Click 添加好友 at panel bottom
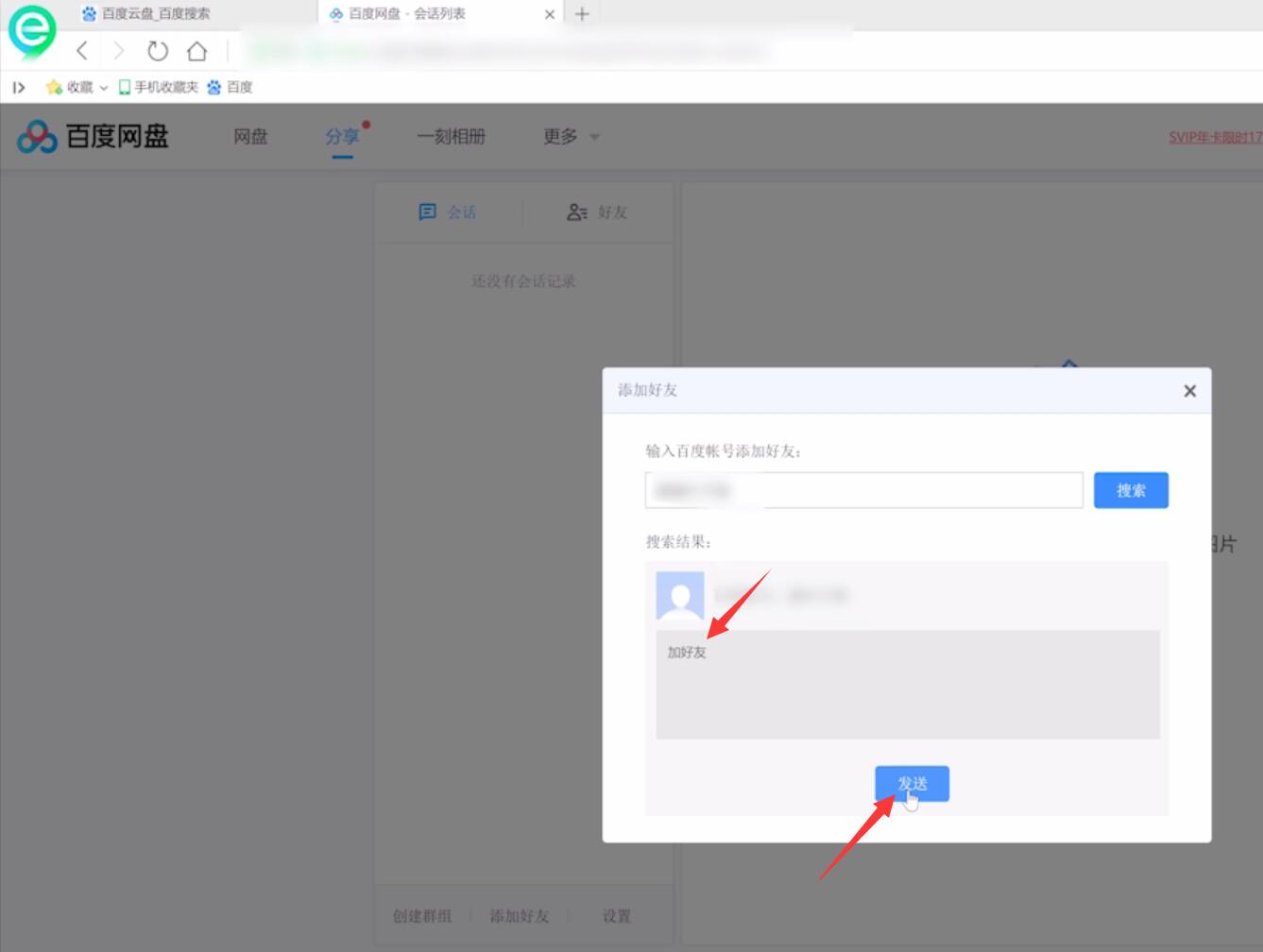The image size is (1263, 952). (520, 916)
